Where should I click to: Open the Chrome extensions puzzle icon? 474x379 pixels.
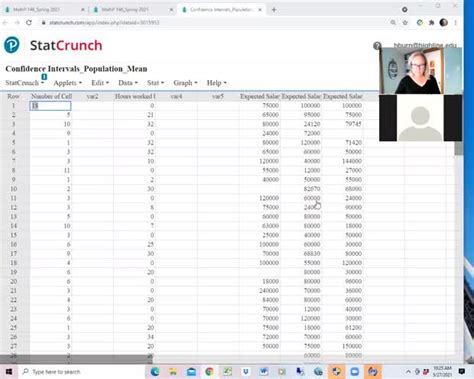(431, 23)
